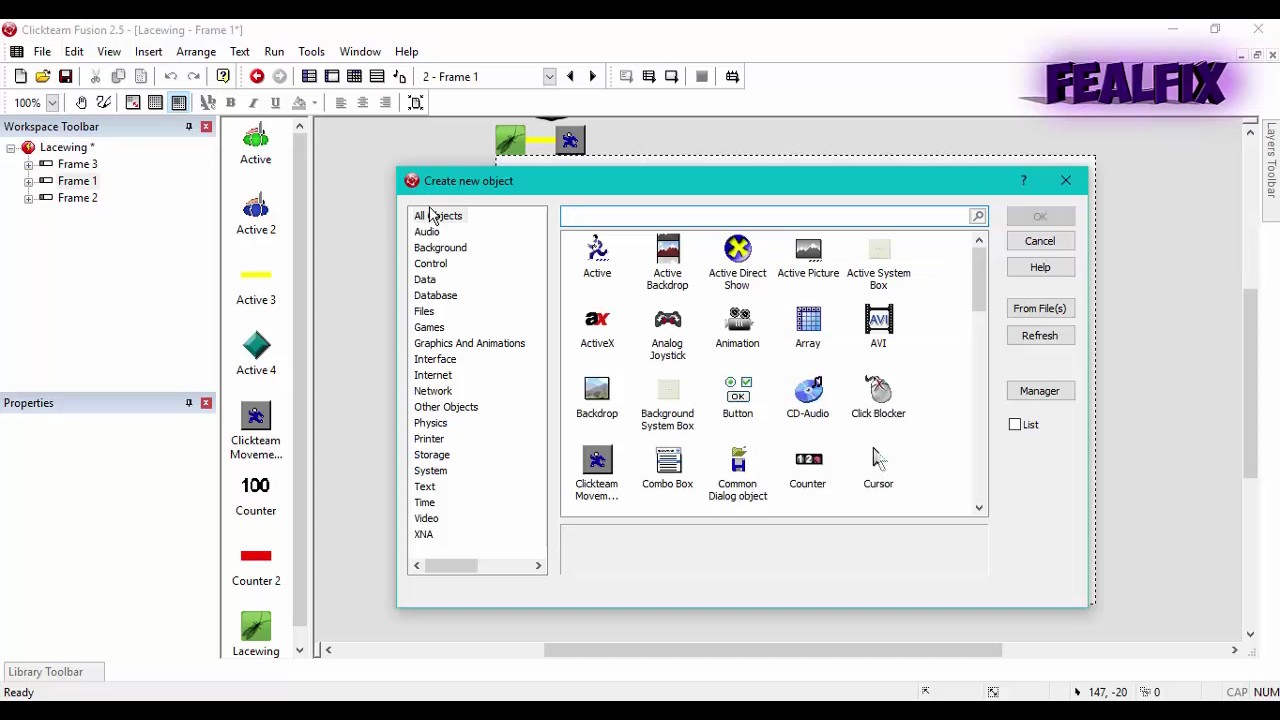This screenshot has width=1280, height=720.
Task: Click the object search input field
Action: (764, 216)
